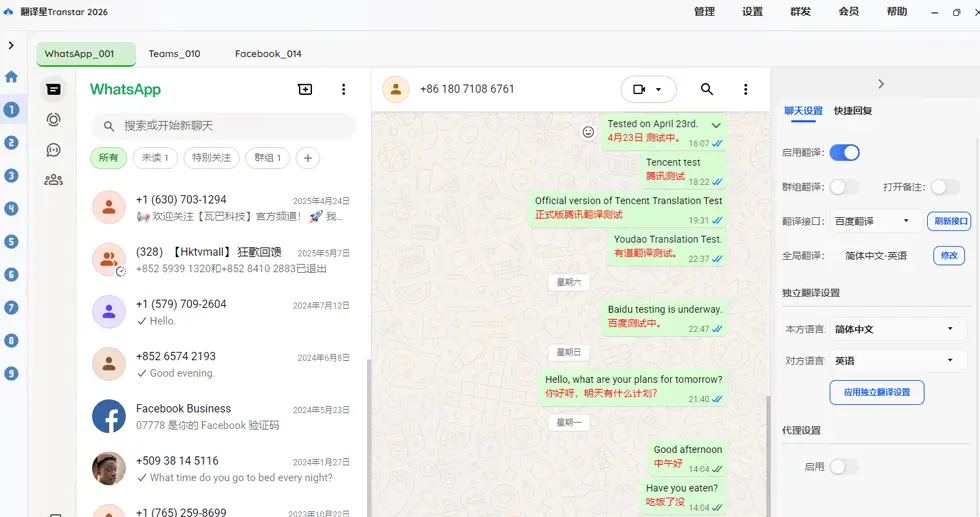The width and height of the screenshot is (980, 517).
Task: Select account slot number 6
Action: click(x=11, y=274)
